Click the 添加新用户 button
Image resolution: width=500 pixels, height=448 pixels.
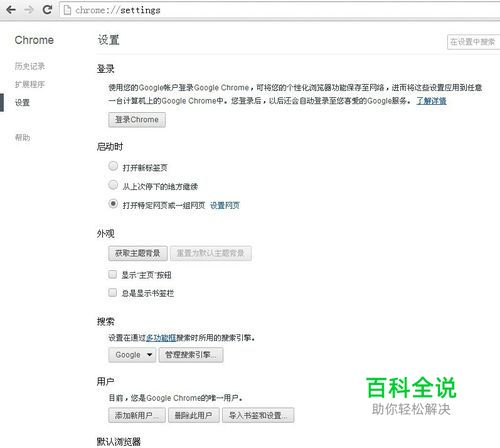point(137,415)
